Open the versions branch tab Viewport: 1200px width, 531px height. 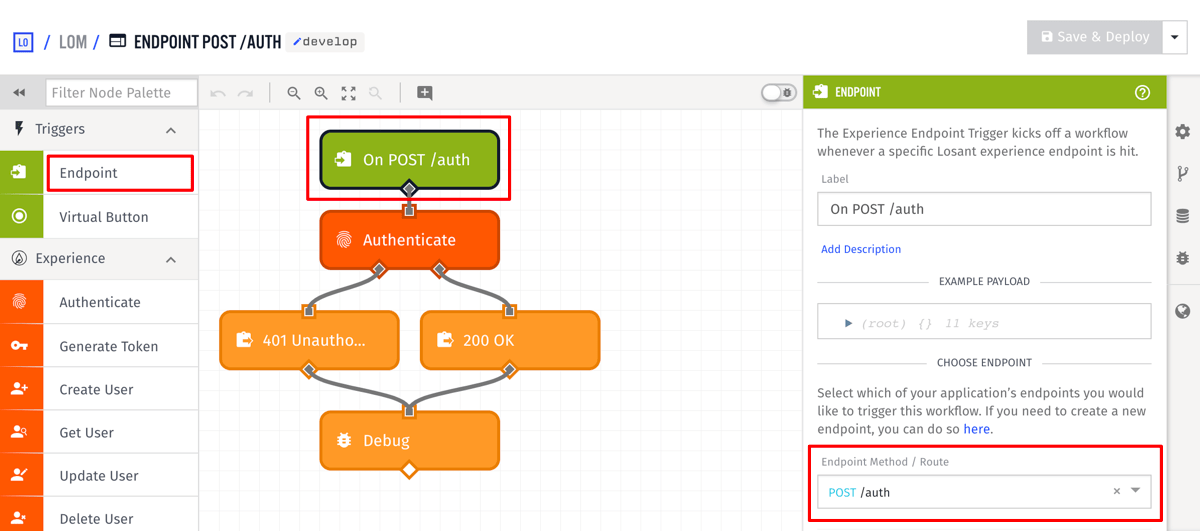[1183, 174]
